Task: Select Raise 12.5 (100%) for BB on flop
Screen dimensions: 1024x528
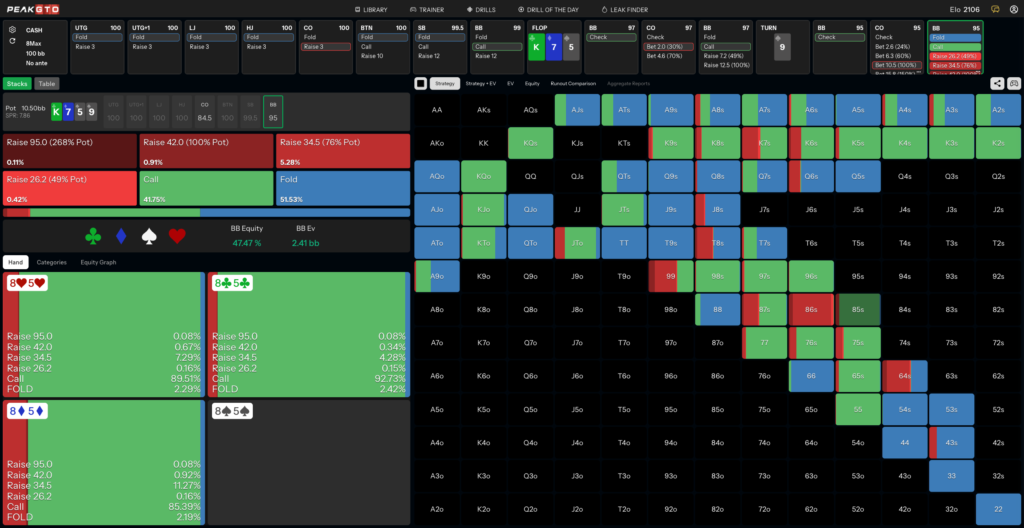Action: (x=725, y=65)
